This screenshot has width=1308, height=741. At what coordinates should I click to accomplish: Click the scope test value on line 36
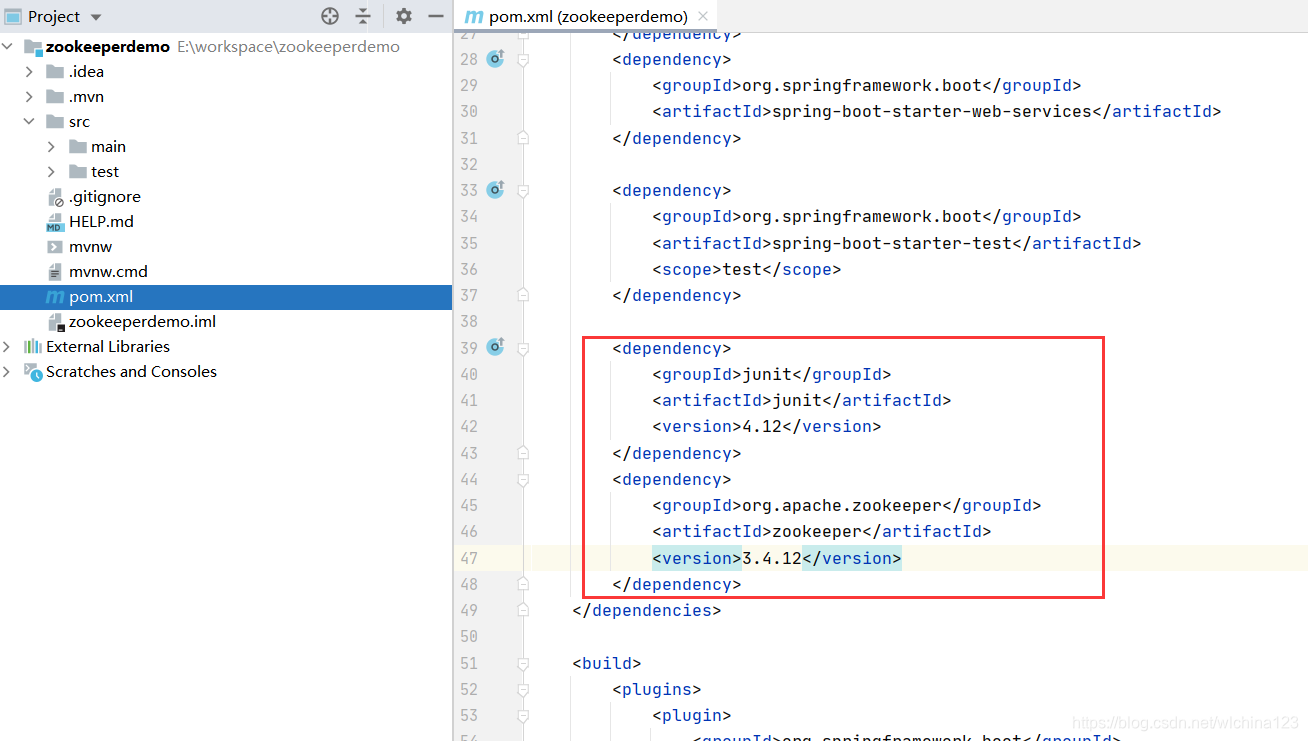741,270
